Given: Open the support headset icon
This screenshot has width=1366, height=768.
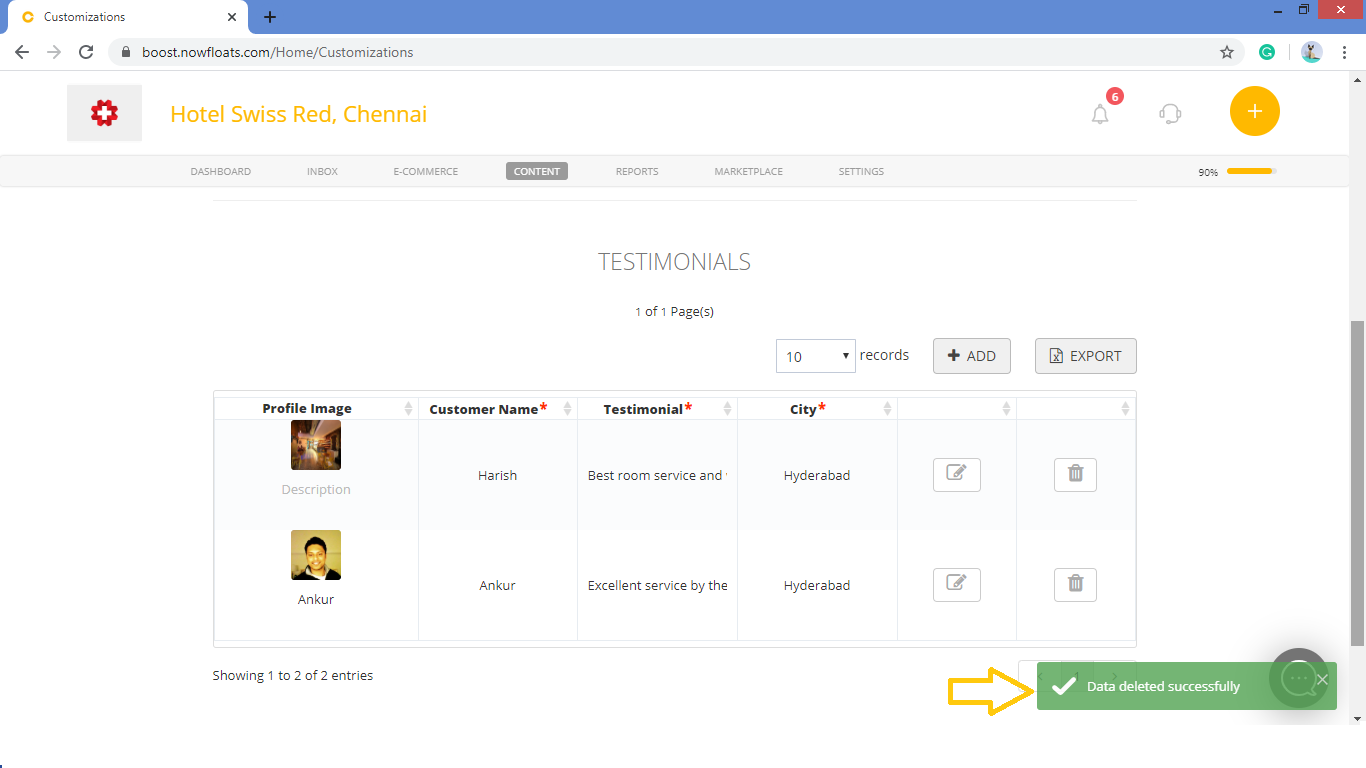Looking at the screenshot, I should (1170, 114).
